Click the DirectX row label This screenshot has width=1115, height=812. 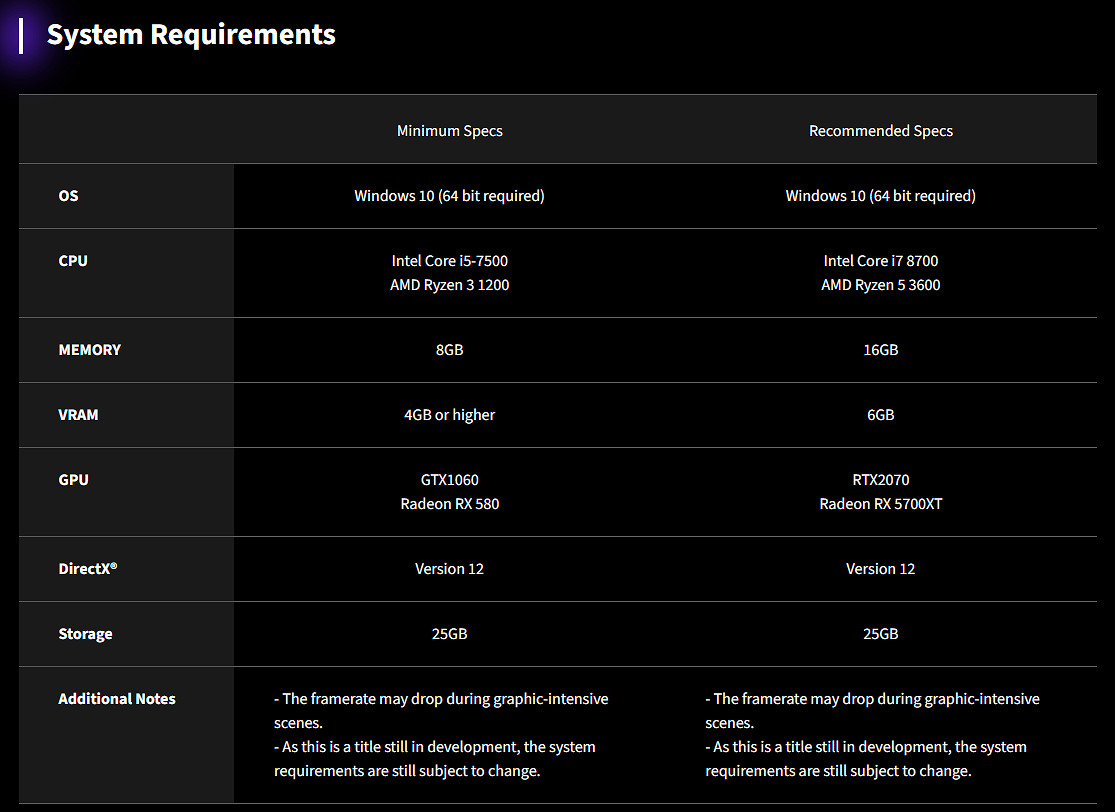[x=87, y=569]
